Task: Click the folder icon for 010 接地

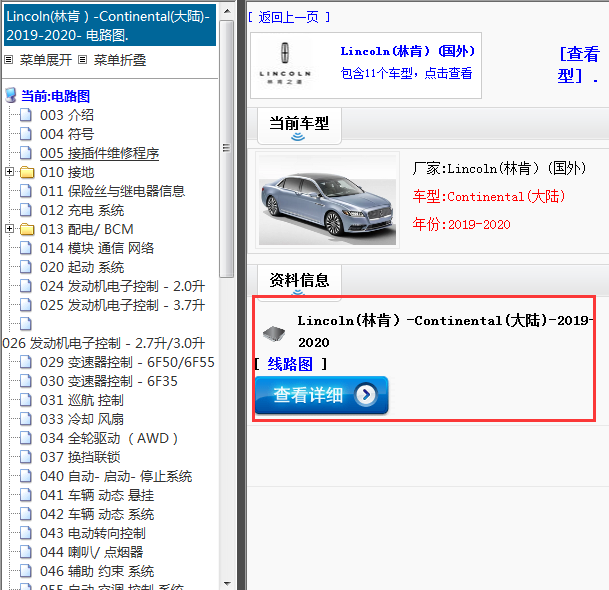Action: pyautogui.click(x=27, y=172)
